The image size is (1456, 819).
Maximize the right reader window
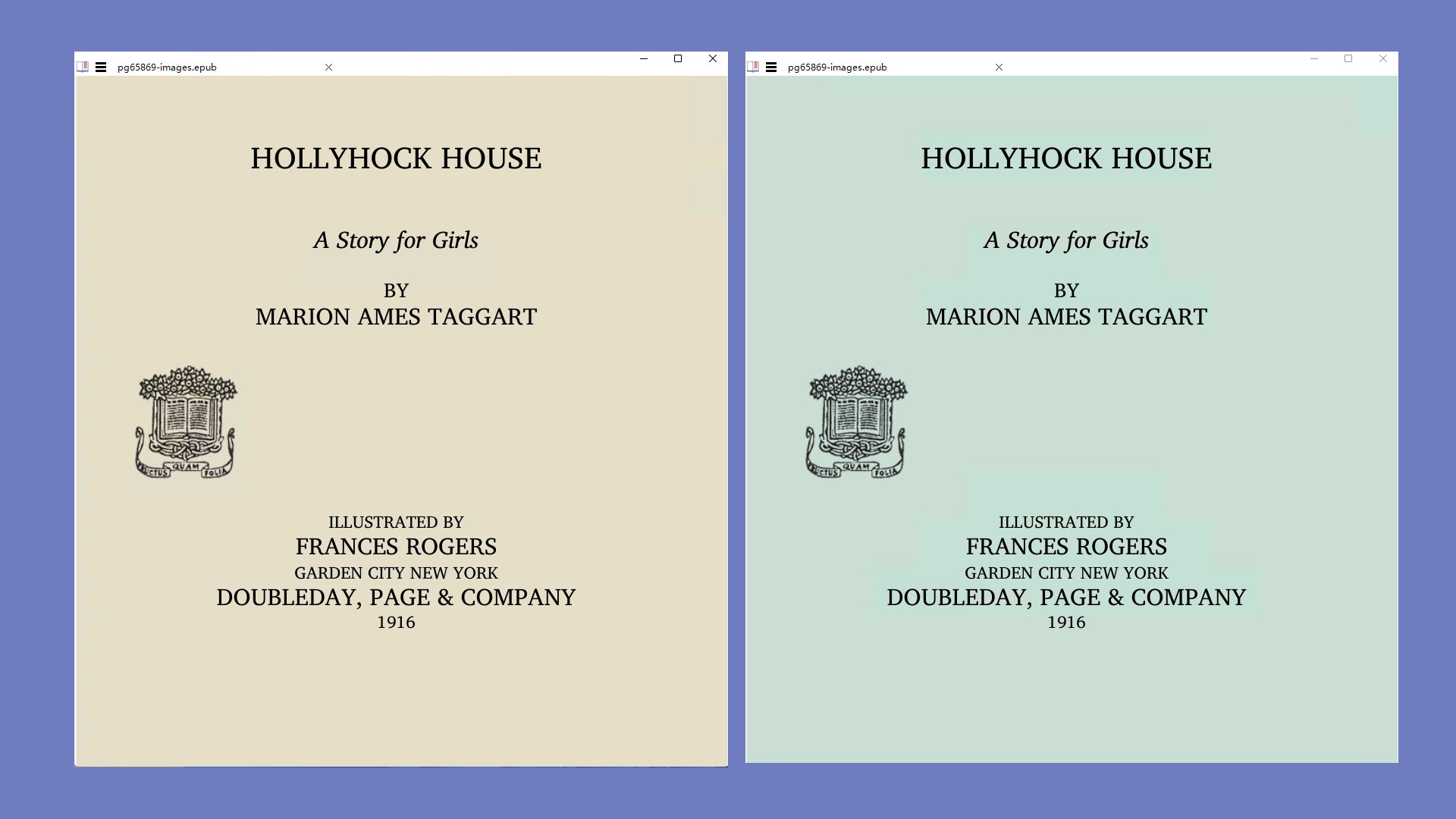click(x=1348, y=57)
